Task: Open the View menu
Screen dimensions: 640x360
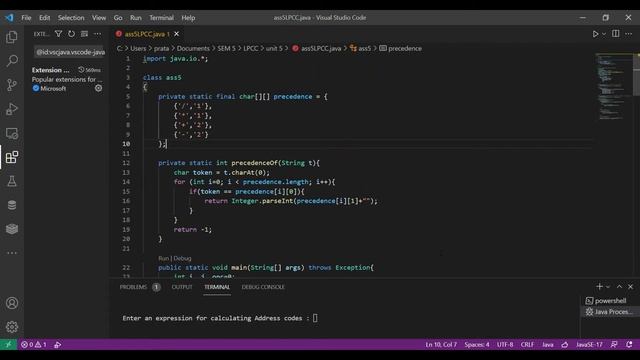Action: point(99,18)
